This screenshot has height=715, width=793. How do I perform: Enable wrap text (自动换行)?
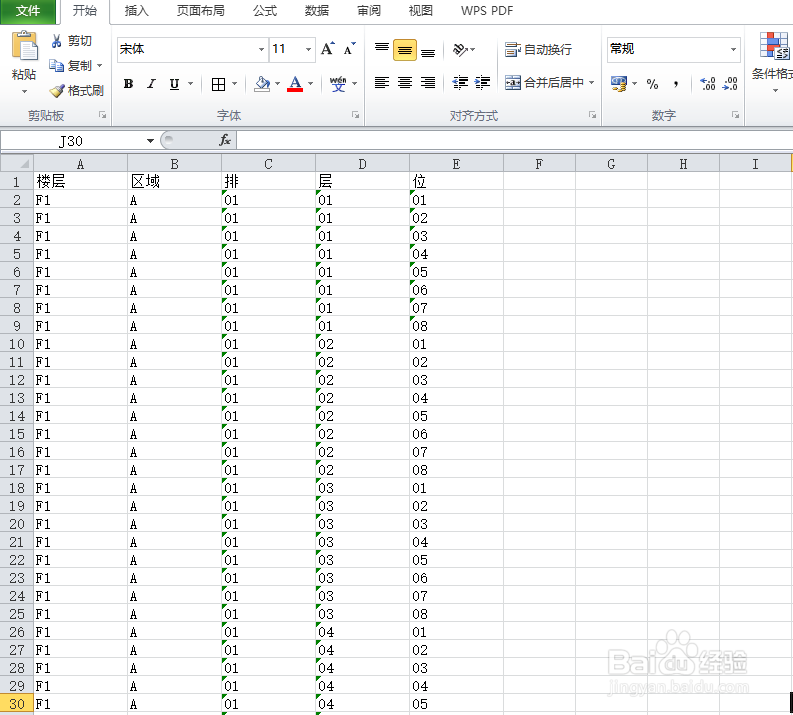coord(538,50)
